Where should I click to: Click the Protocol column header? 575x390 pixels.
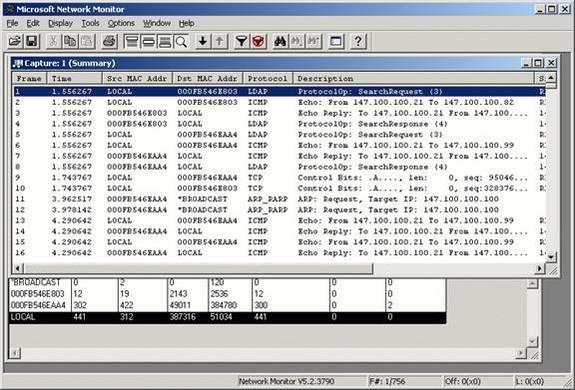point(268,78)
